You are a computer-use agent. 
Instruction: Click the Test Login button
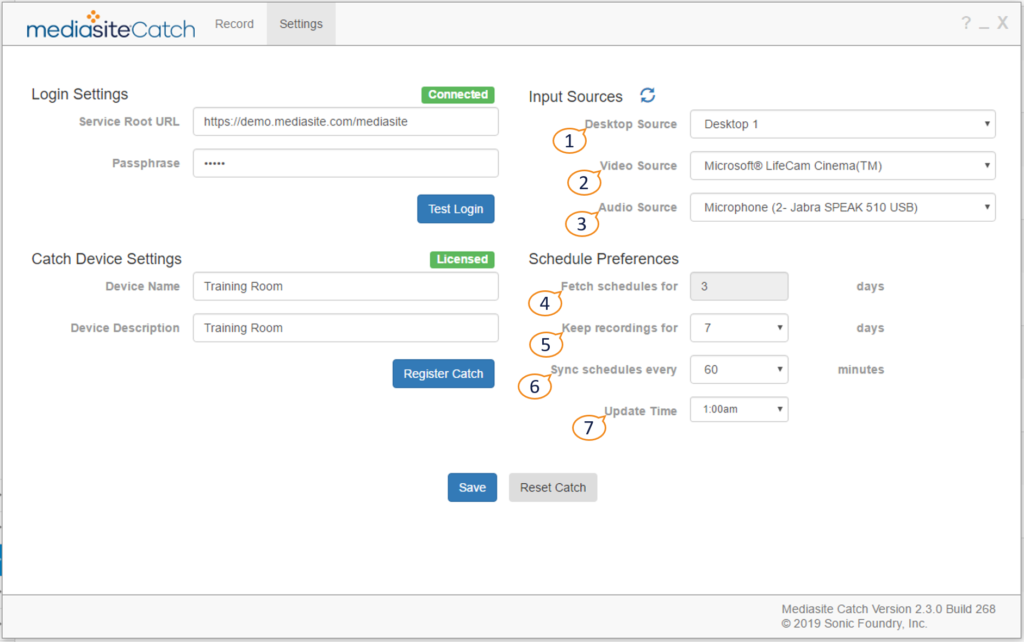456,209
